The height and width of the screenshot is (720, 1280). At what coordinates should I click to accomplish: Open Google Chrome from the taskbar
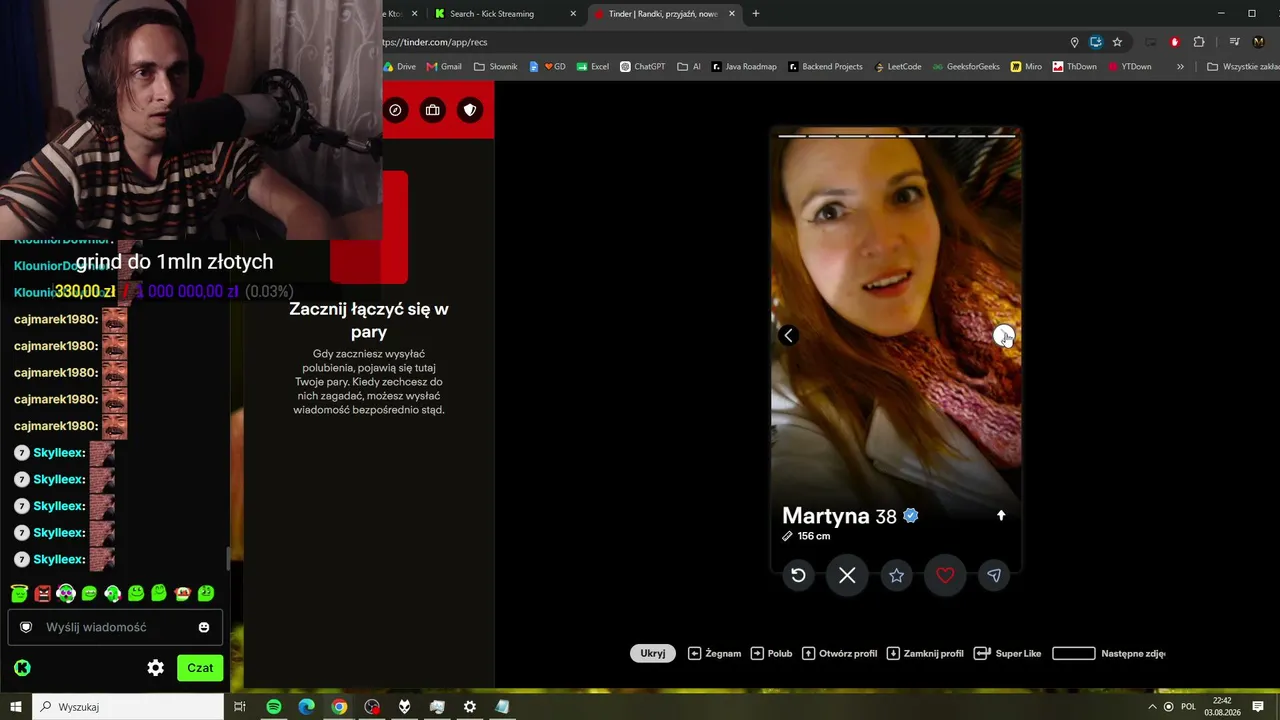tap(340, 707)
